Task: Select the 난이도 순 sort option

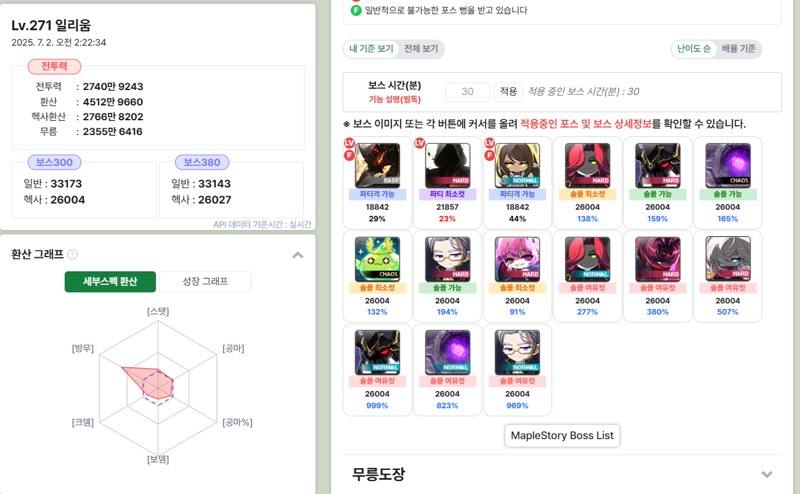Action: (x=693, y=49)
